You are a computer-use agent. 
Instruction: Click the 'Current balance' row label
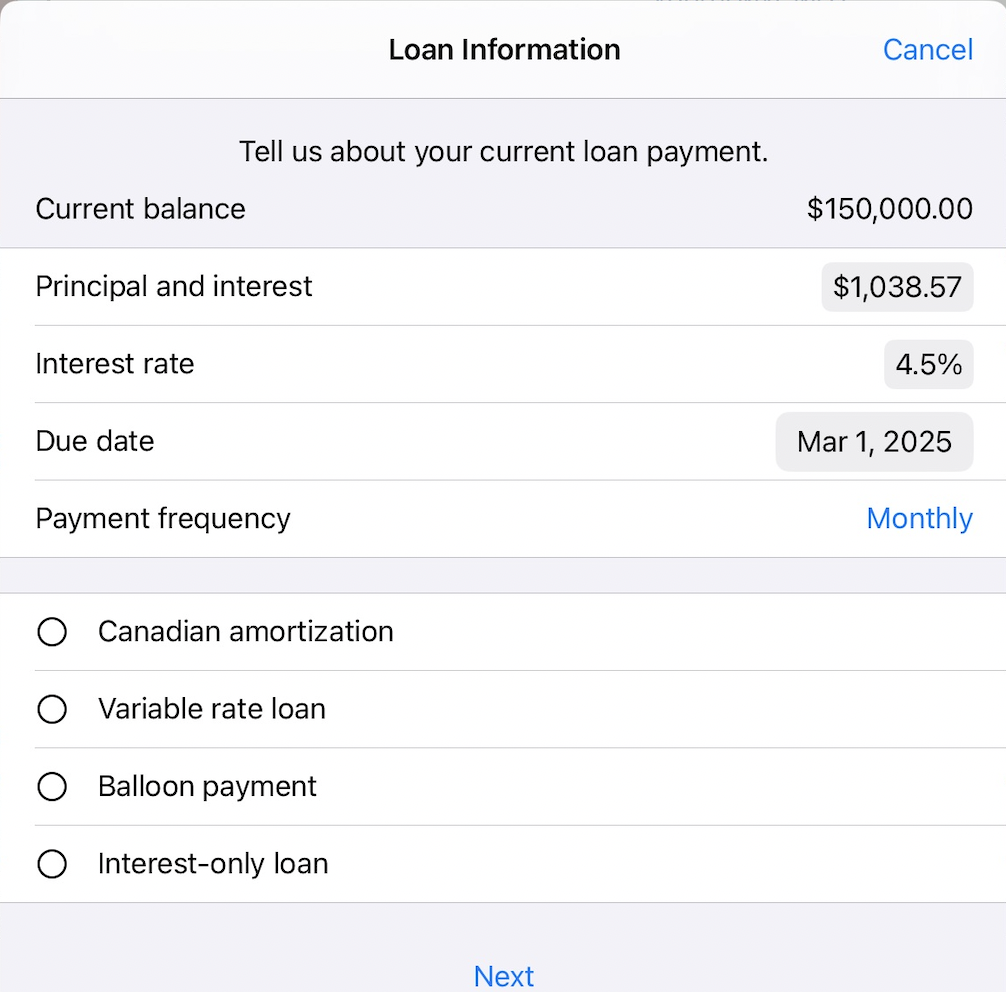coord(140,209)
